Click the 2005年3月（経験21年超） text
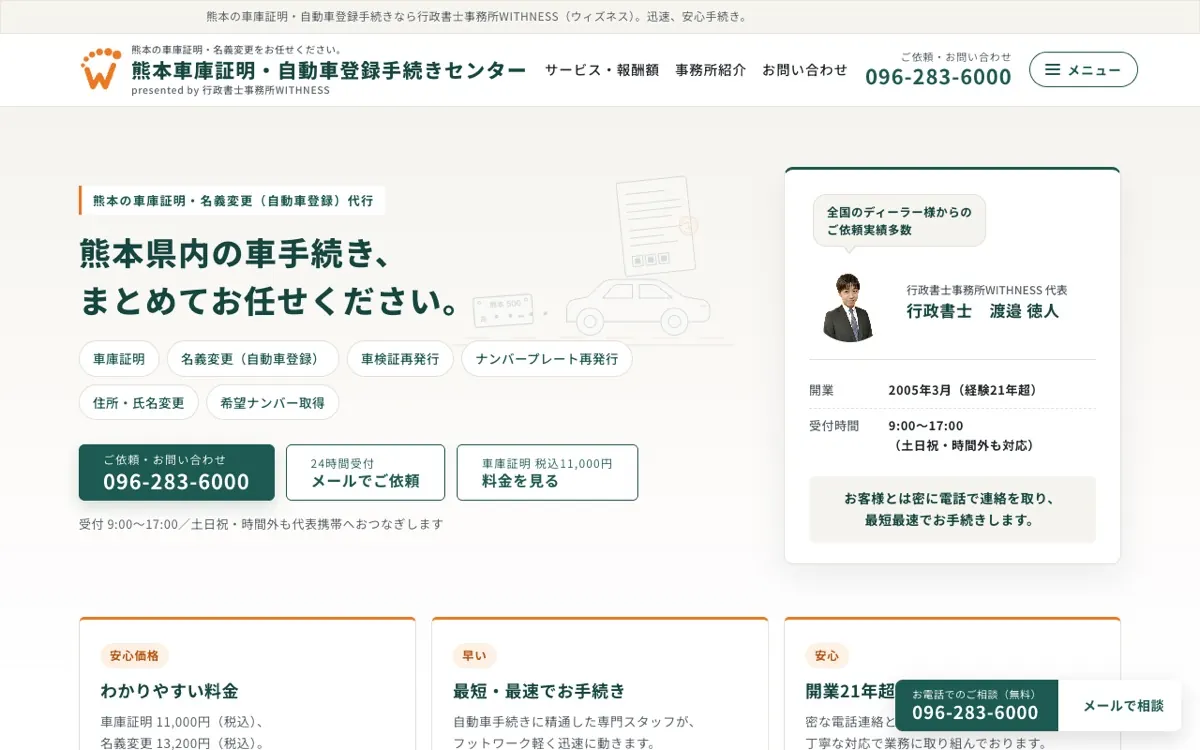This screenshot has width=1200, height=750. (965, 390)
